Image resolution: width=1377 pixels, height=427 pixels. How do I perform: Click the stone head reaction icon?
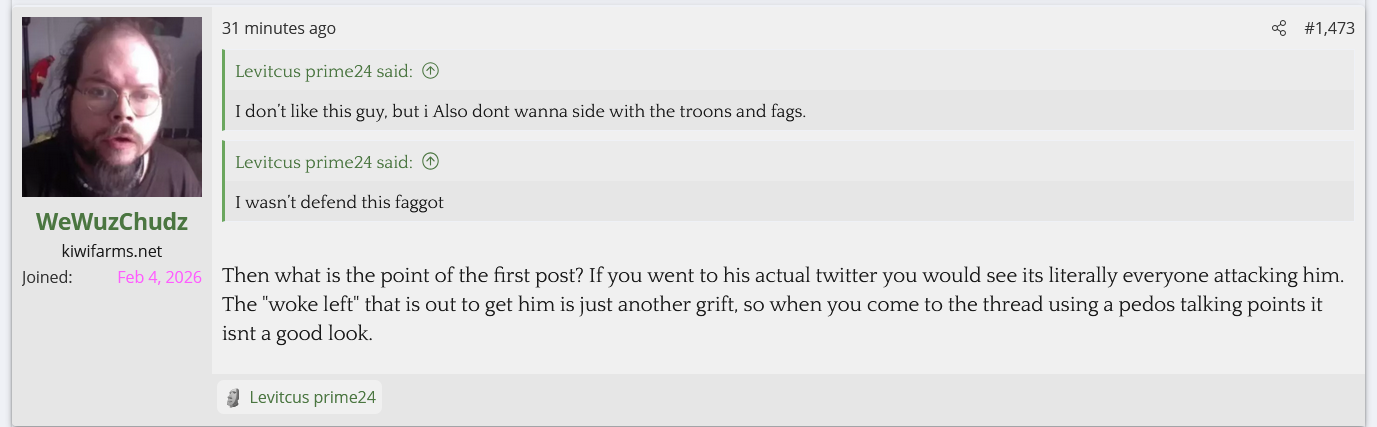coord(233,398)
